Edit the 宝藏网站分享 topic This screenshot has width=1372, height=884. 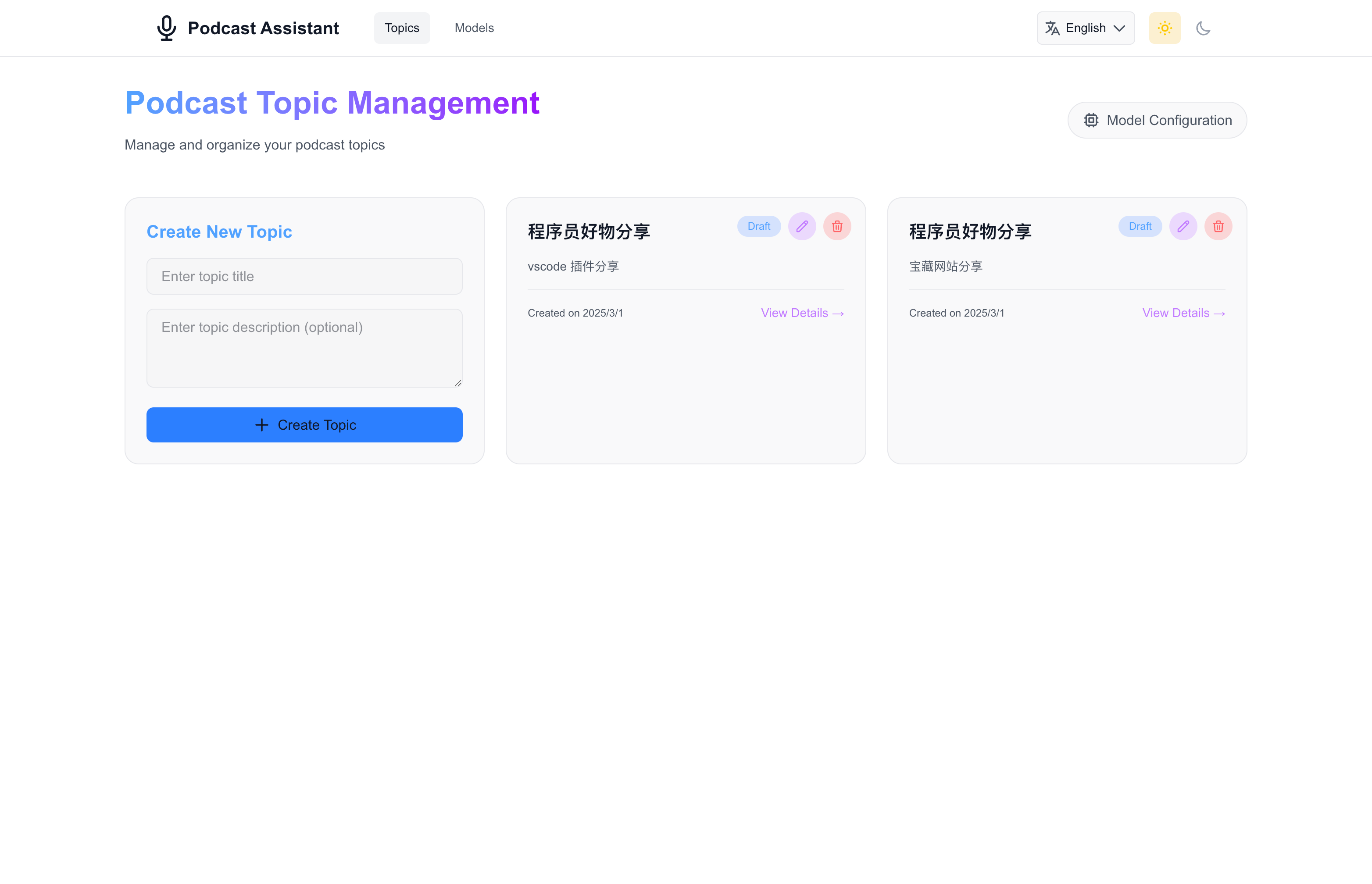(x=1183, y=226)
